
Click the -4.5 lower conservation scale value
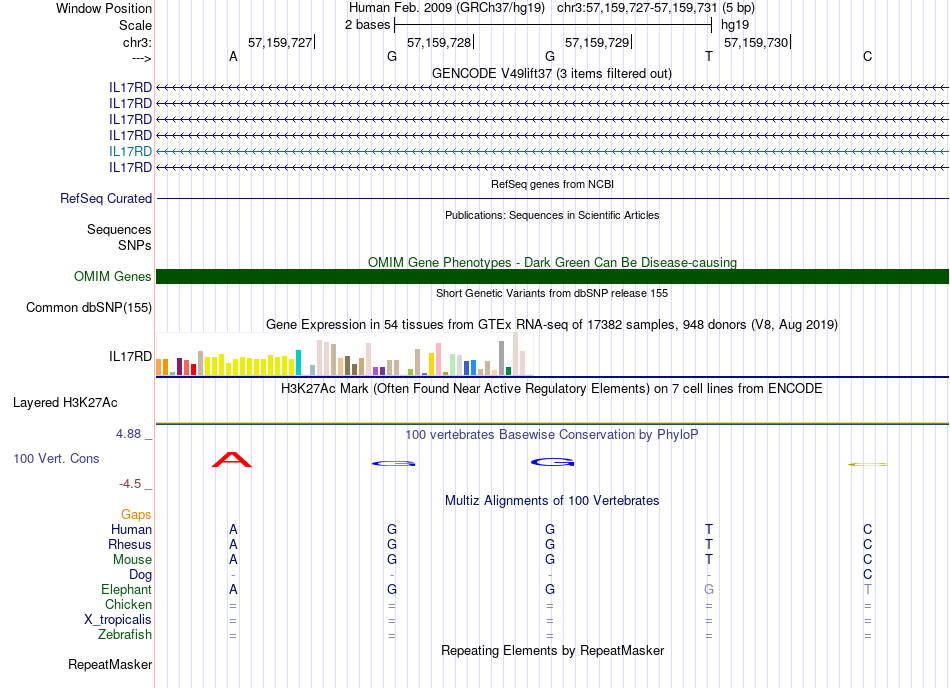[x=130, y=483]
